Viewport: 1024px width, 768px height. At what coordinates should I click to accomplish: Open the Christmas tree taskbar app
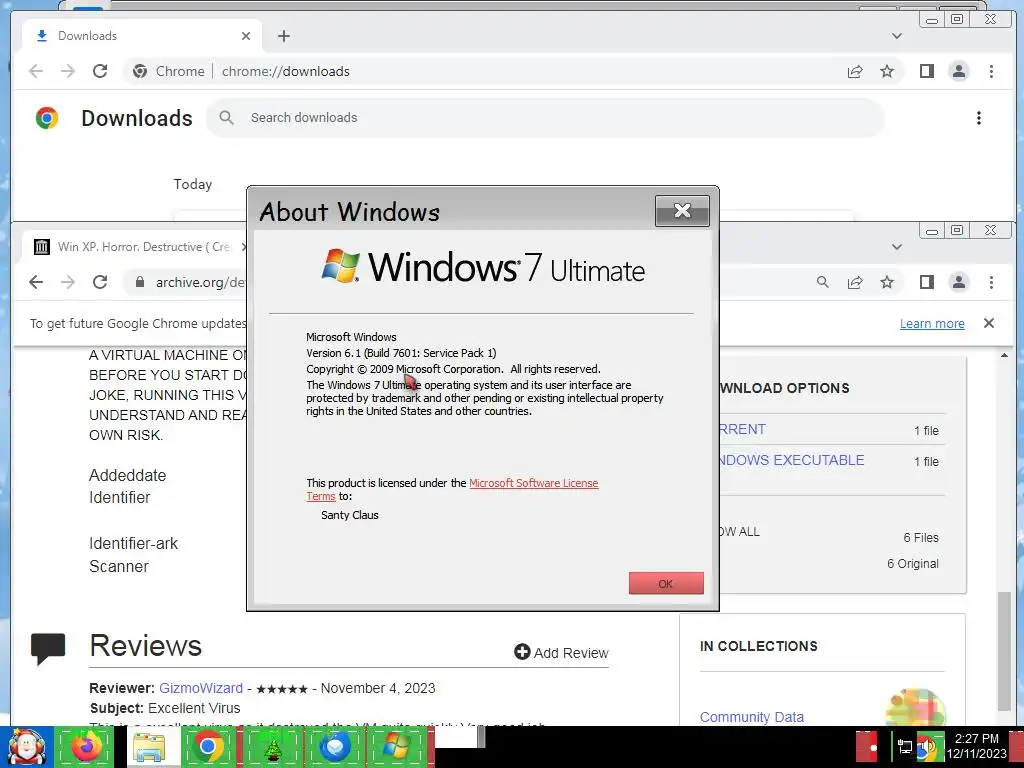(272, 746)
